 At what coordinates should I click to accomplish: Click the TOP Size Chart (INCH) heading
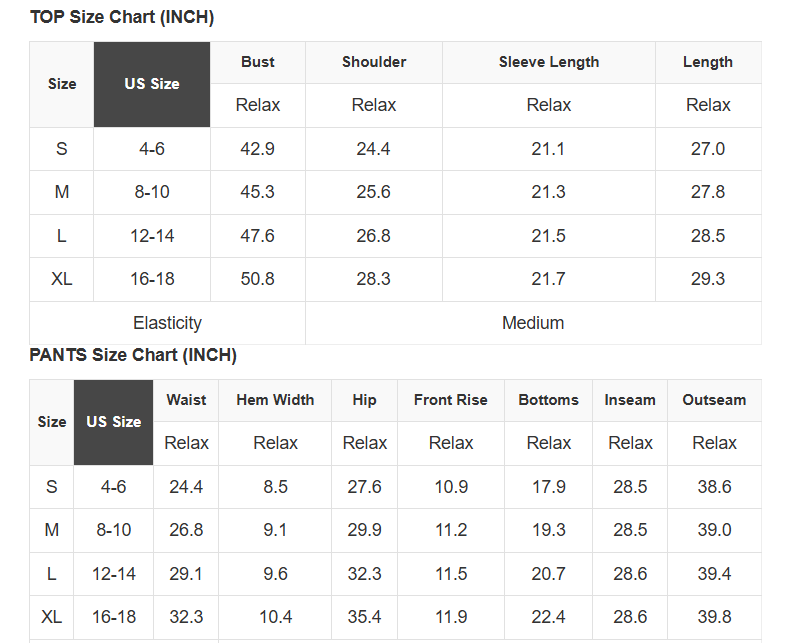[122, 17]
